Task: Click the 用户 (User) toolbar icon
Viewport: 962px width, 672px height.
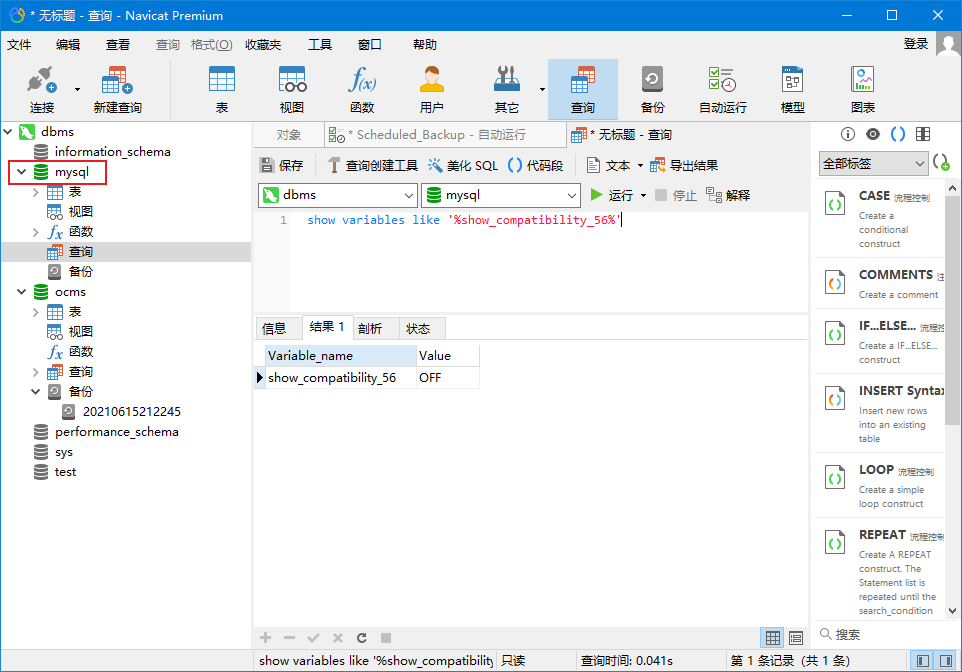Action: (x=432, y=89)
